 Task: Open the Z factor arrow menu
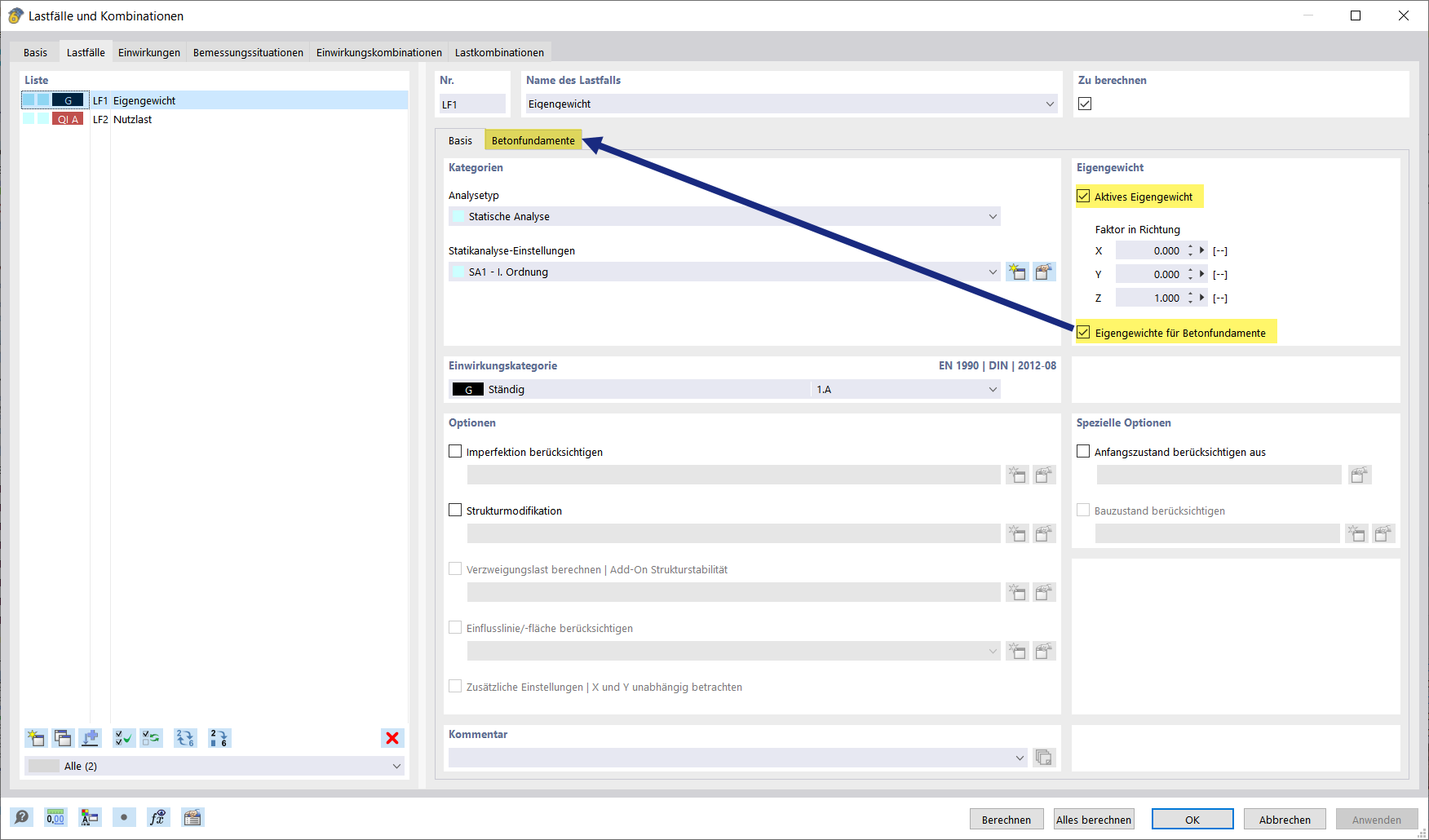click(1202, 298)
